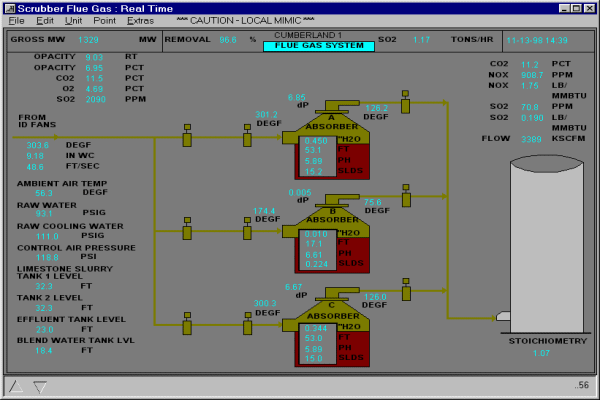Open the Unit menu
600x400 pixels.
(74, 20)
